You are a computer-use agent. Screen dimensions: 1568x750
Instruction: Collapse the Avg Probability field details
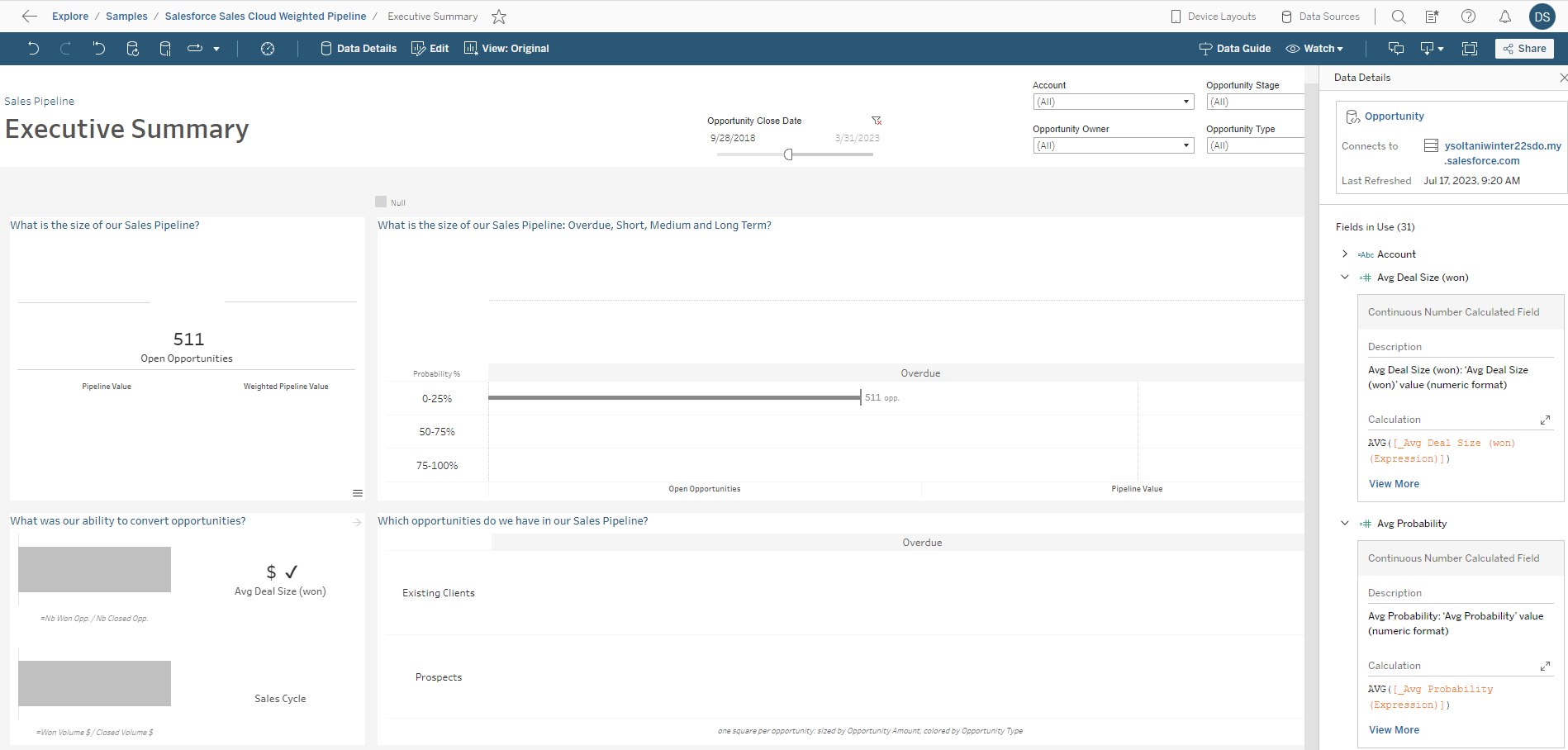pos(1344,523)
